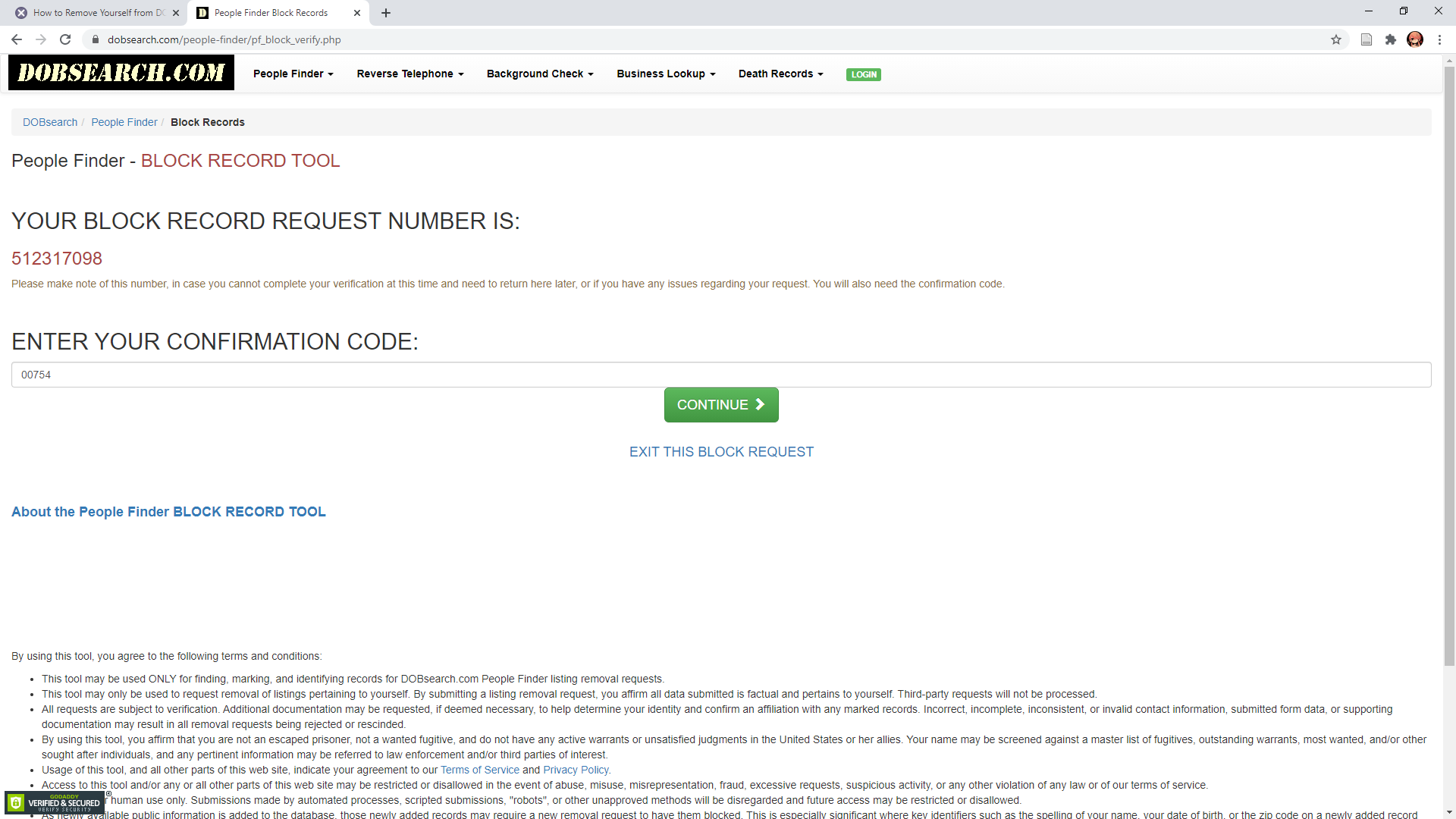This screenshot has width=1456, height=819.
Task: Select the request number 512317098
Action: [x=57, y=259]
